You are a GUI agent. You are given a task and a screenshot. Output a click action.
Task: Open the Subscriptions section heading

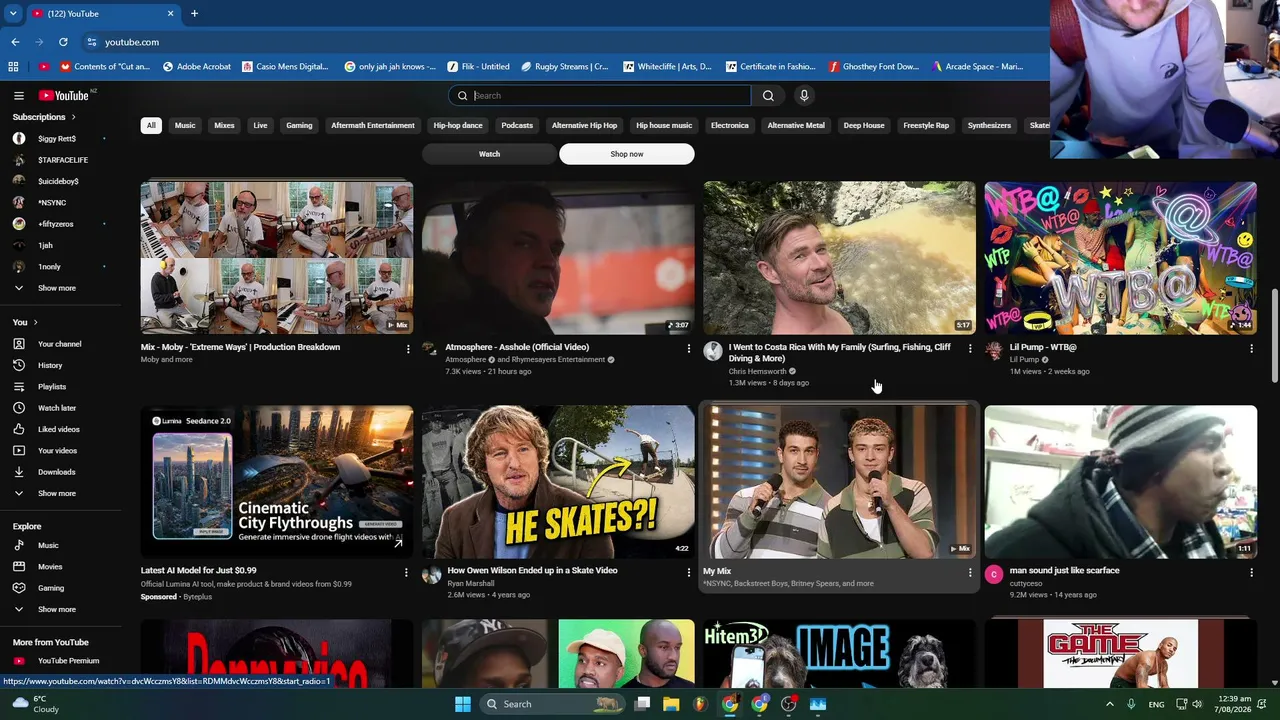point(44,118)
